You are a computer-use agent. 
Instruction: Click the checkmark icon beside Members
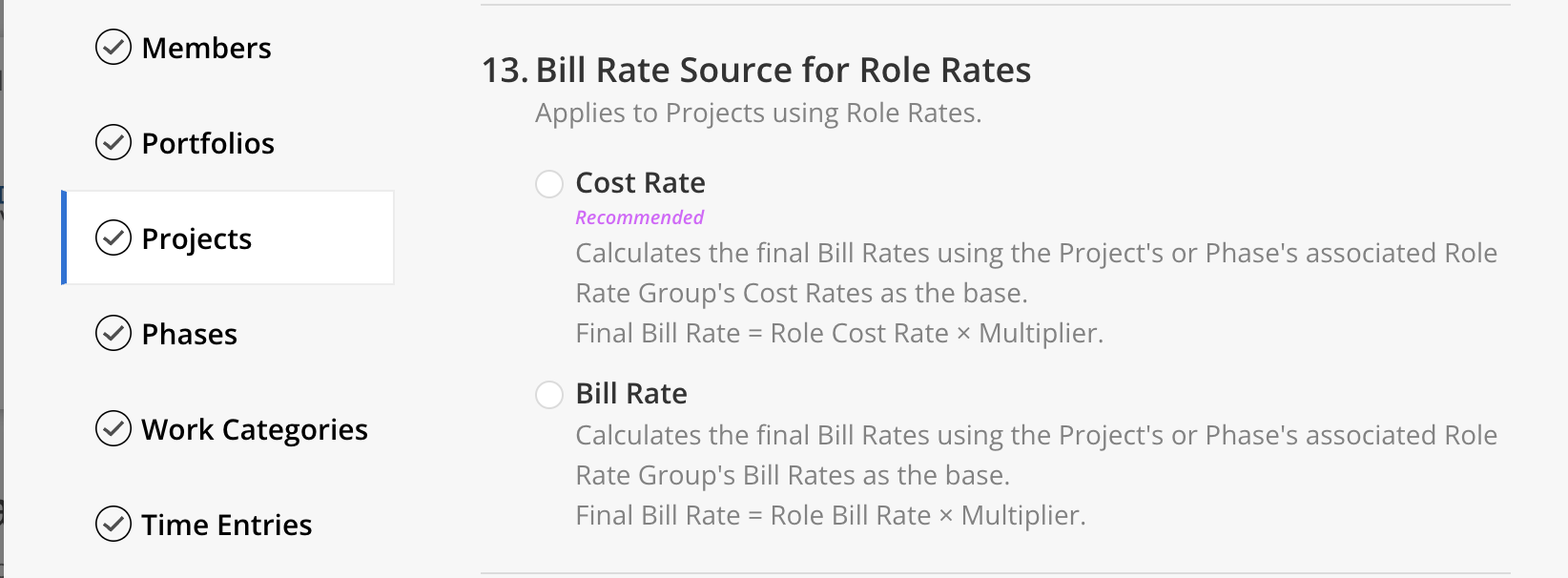click(x=113, y=47)
